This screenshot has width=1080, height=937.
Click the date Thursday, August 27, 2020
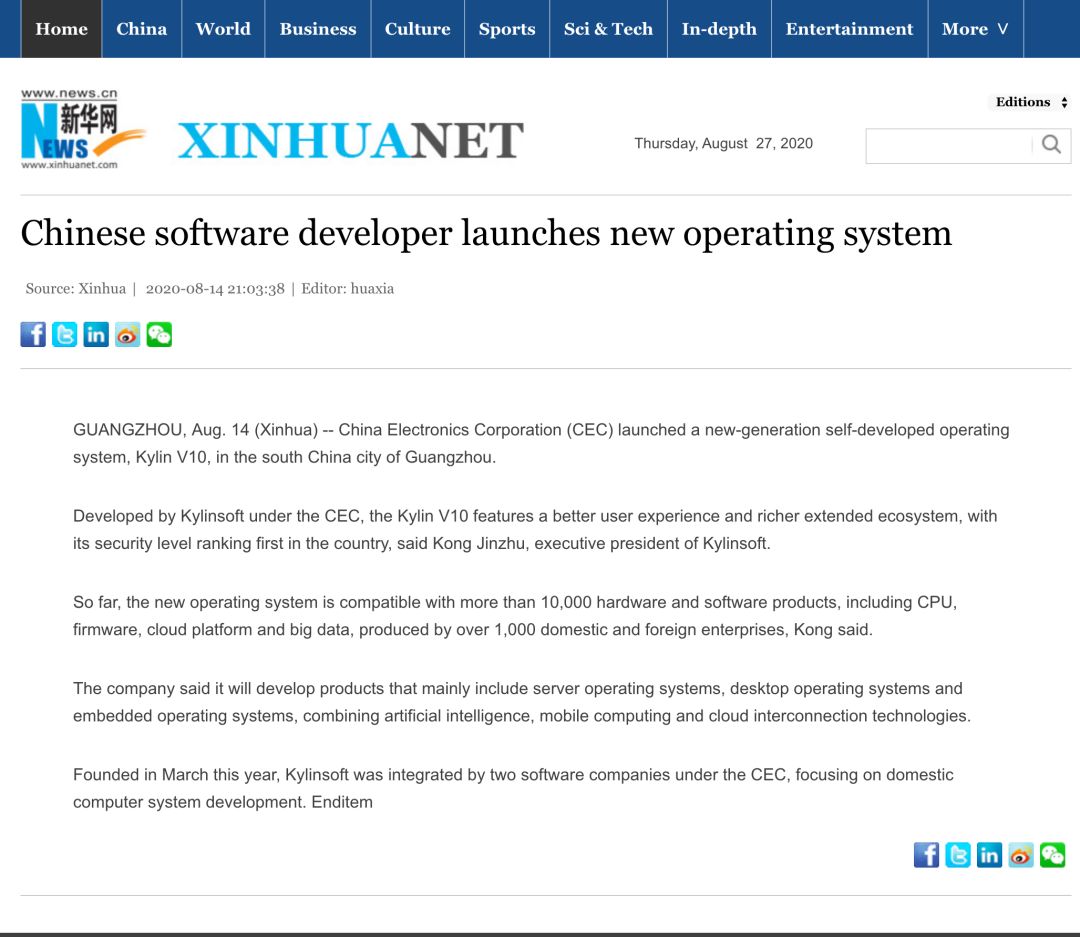tap(723, 143)
